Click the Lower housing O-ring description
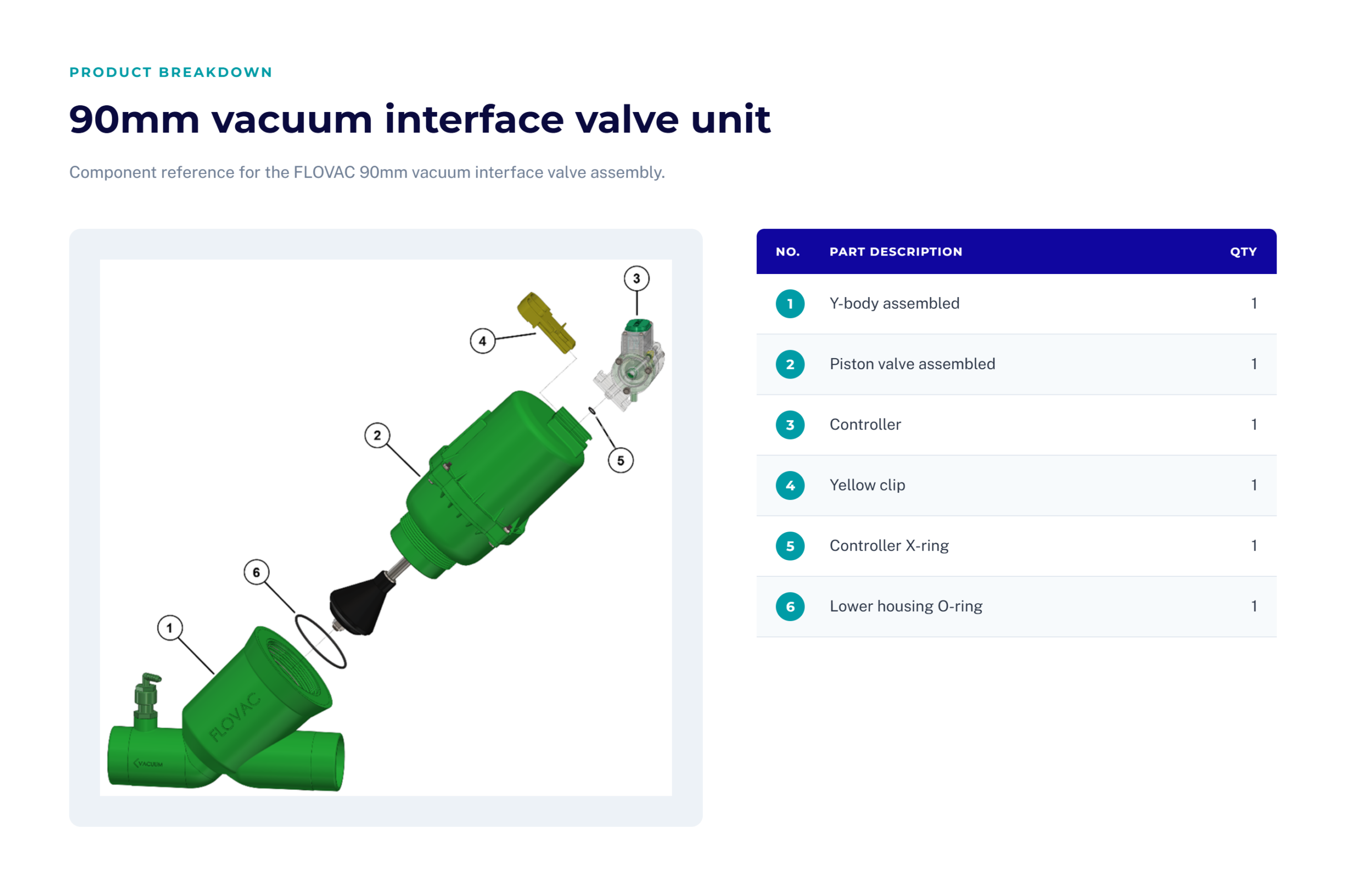The image size is (1346, 896). (x=905, y=606)
